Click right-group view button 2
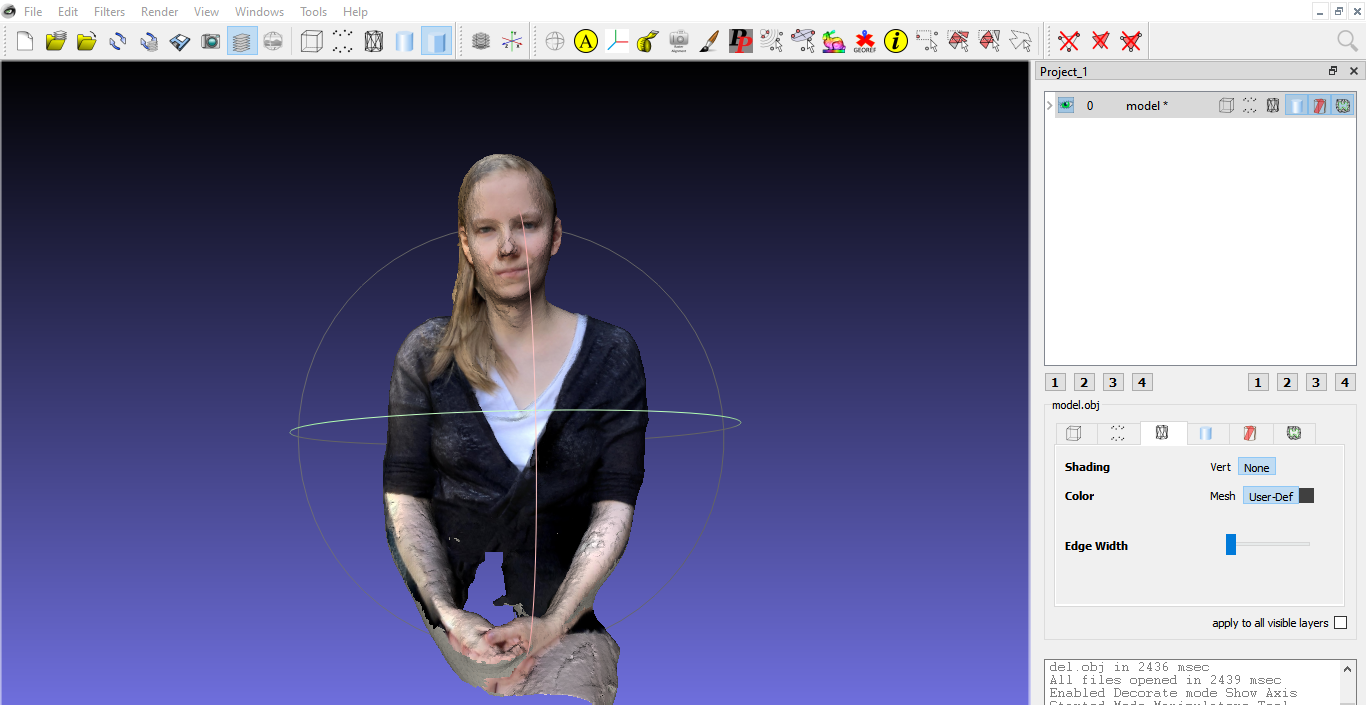The height and width of the screenshot is (705, 1366). pos(1288,382)
